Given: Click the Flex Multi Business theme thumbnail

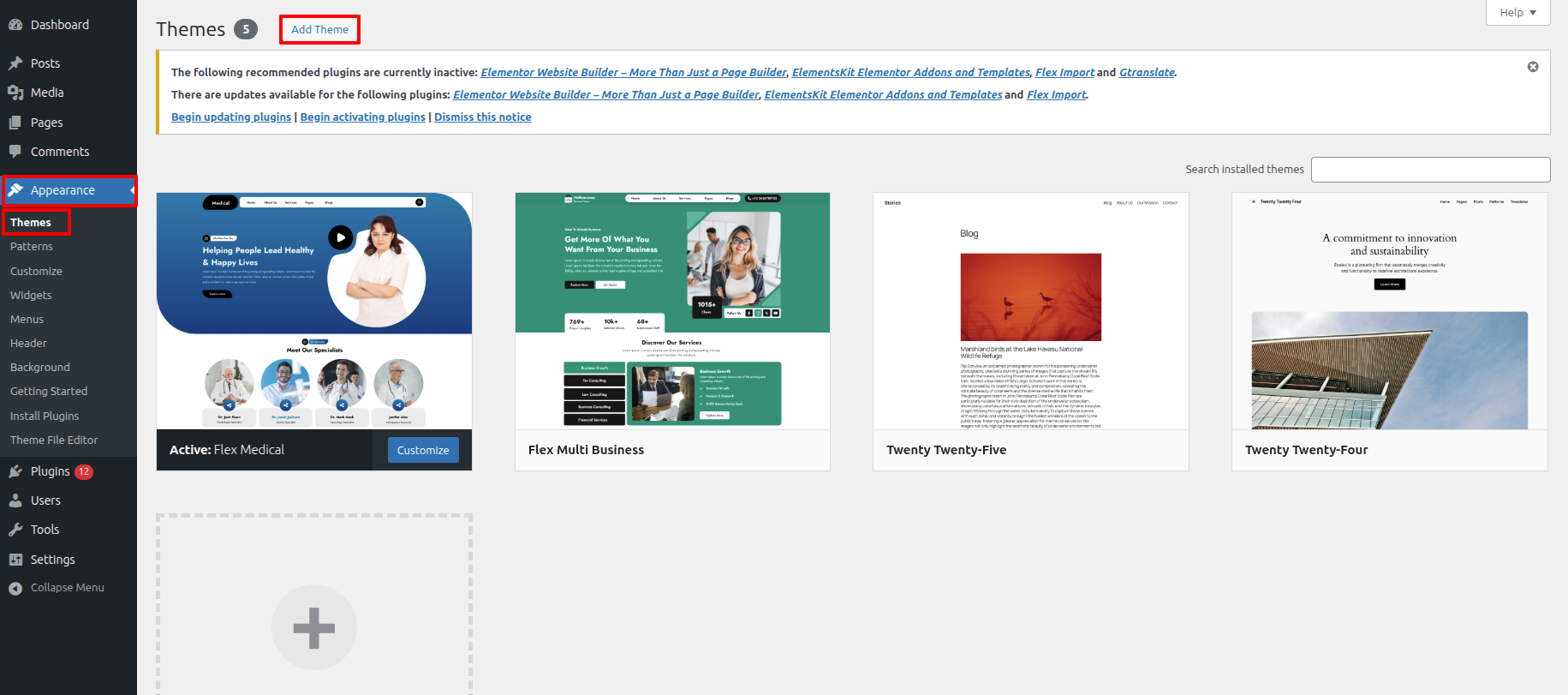Looking at the screenshot, I should (672, 311).
